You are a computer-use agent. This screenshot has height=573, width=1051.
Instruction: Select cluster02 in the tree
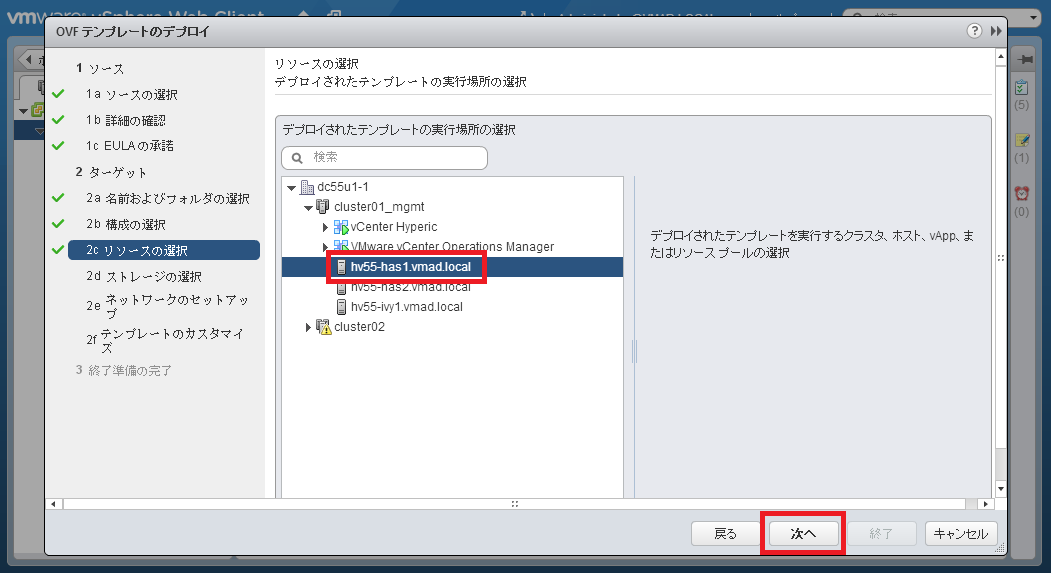(x=359, y=327)
